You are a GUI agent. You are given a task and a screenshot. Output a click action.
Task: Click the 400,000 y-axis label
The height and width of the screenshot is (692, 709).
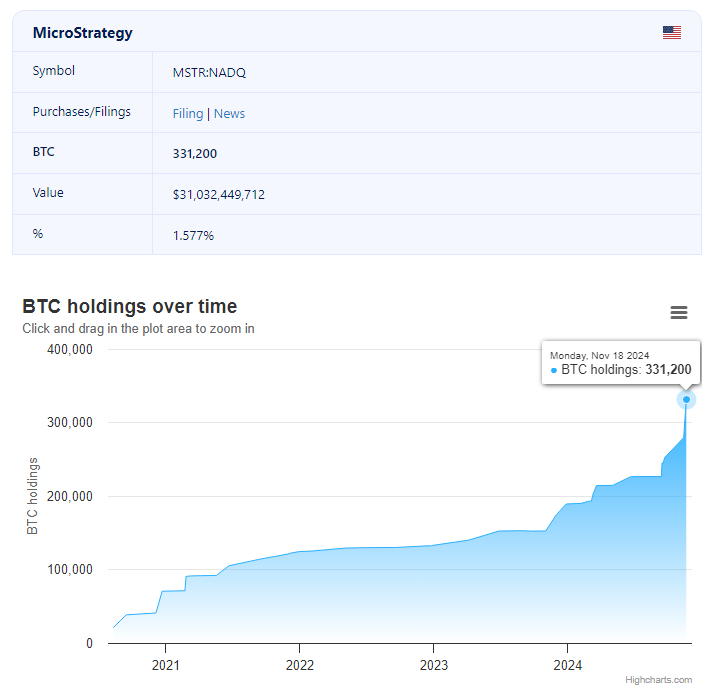pyautogui.click(x=70, y=350)
